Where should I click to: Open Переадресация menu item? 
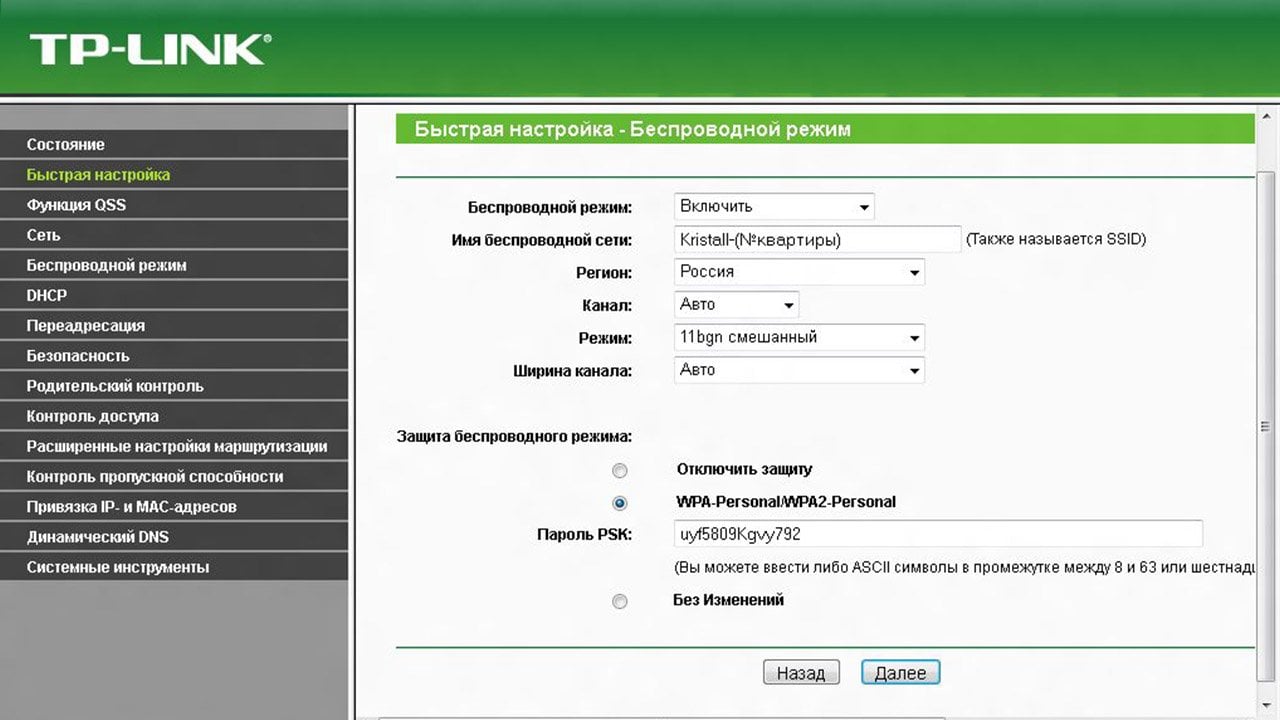coord(174,326)
